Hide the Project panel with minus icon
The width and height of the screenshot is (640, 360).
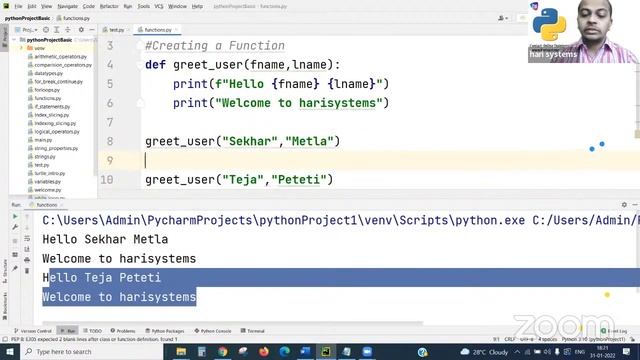coord(92,30)
